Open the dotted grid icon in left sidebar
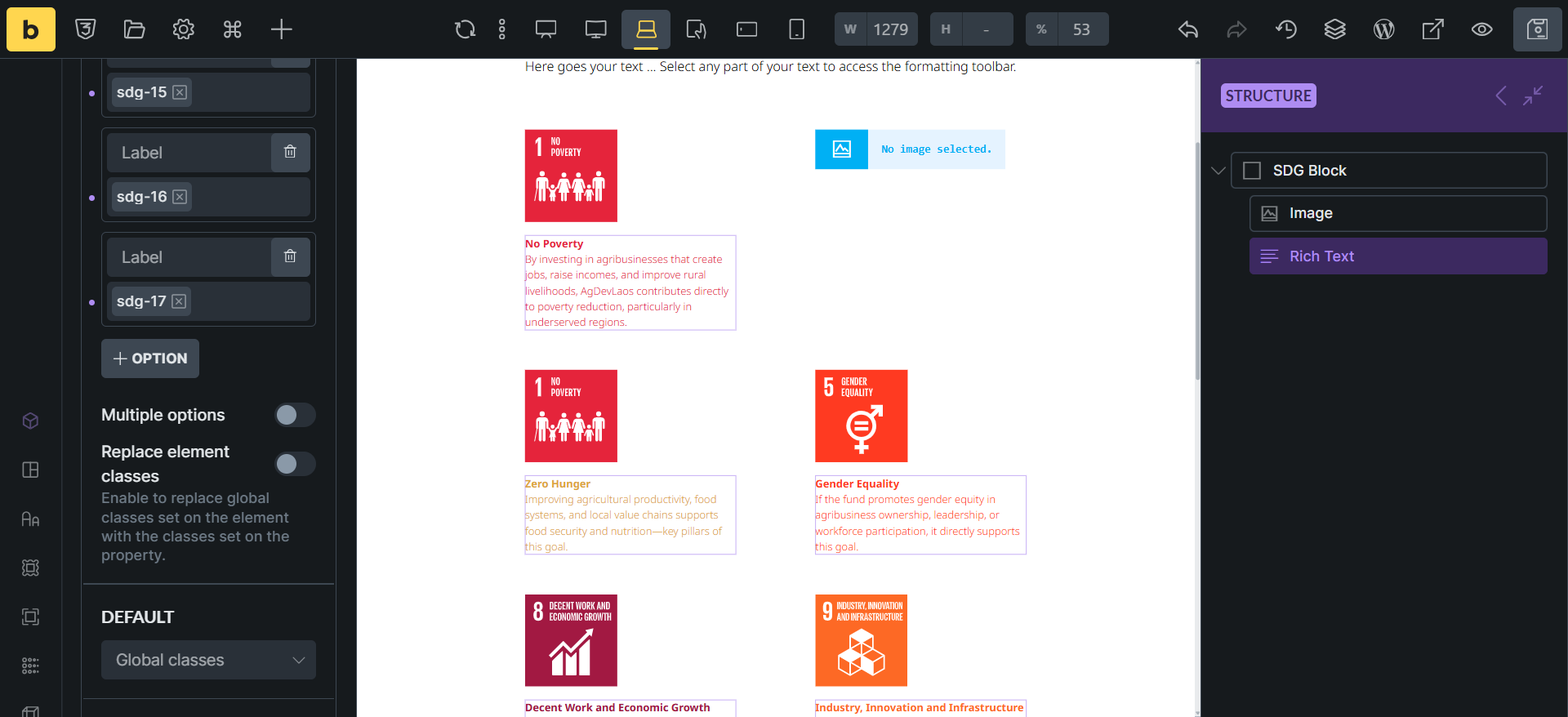Viewport: 1568px width, 717px height. (30, 666)
